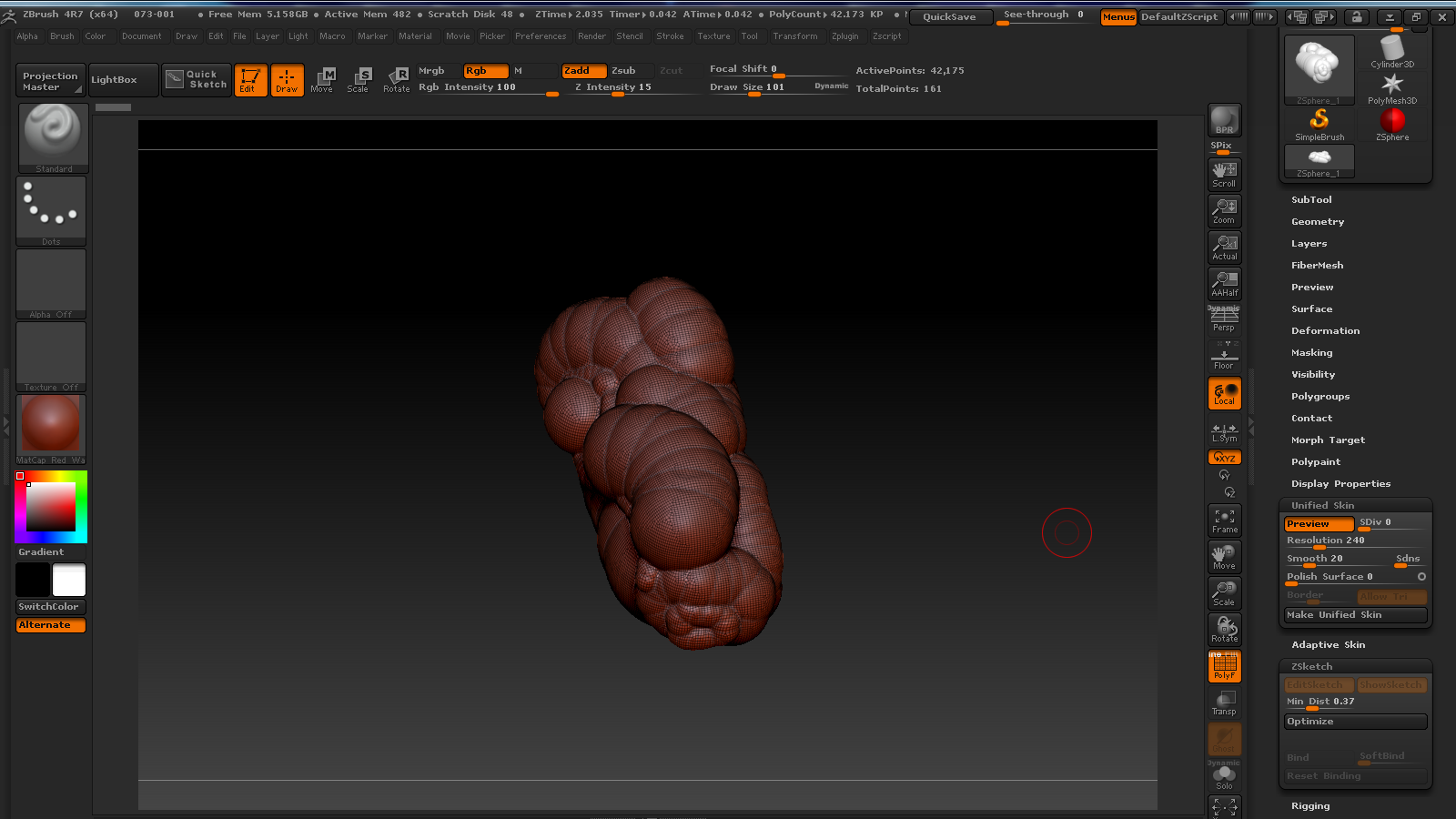Select Scale mode in top toolbar

(359, 80)
